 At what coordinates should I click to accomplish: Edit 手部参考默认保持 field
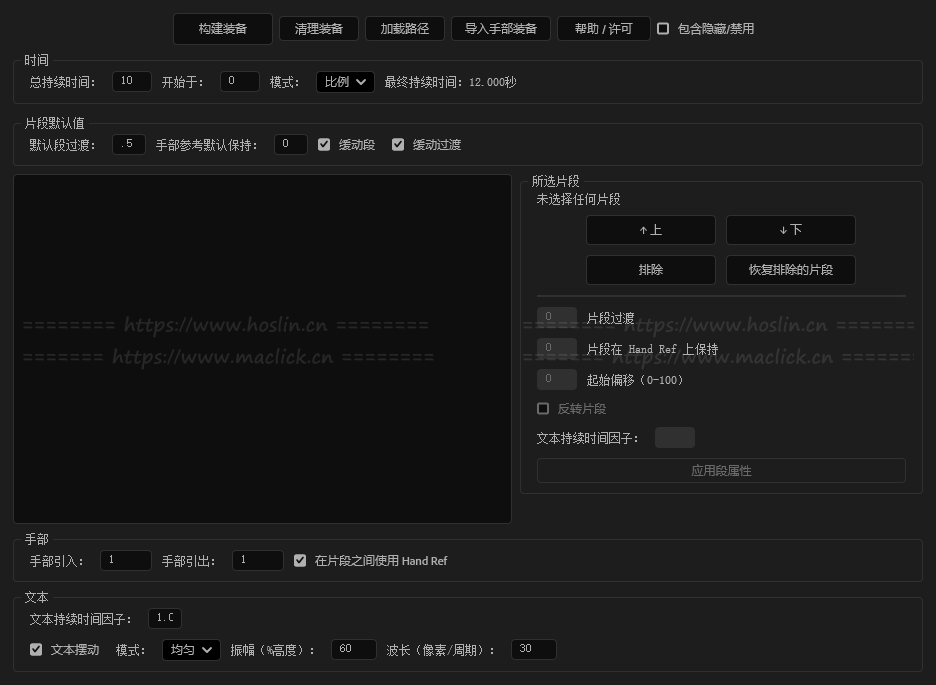(290, 144)
